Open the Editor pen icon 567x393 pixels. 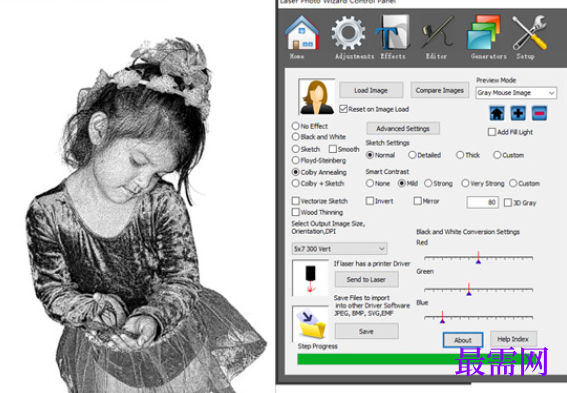point(438,33)
